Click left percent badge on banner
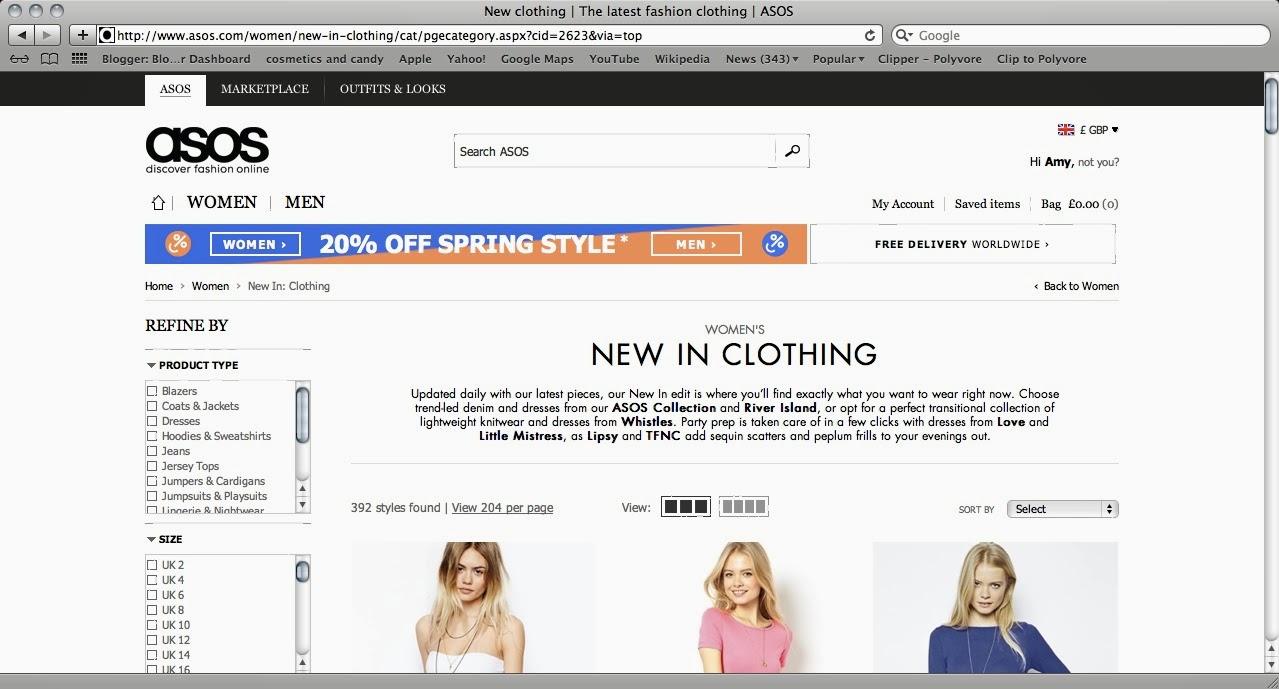The width and height of the screenshot is (1279, 689). tap(178, 243)
